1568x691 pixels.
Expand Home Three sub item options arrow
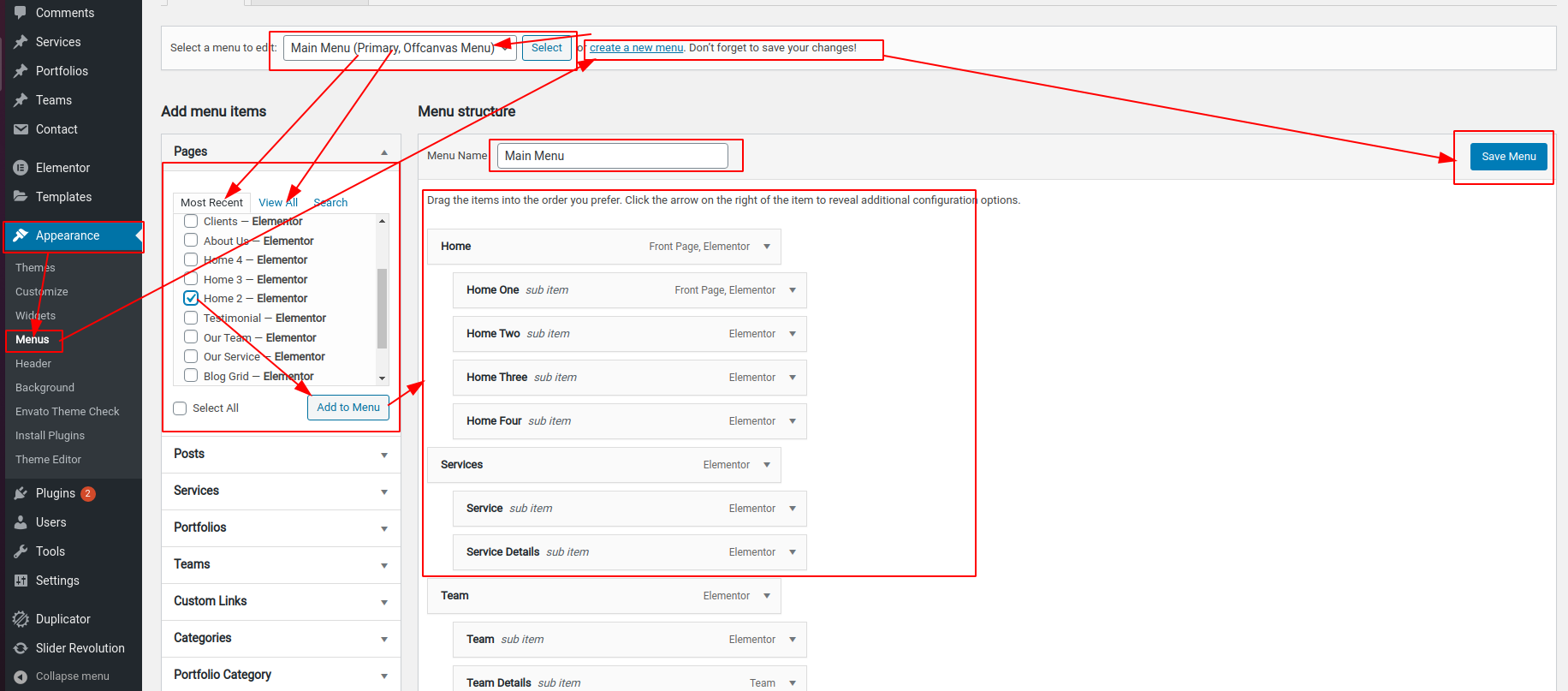(793, 378)
